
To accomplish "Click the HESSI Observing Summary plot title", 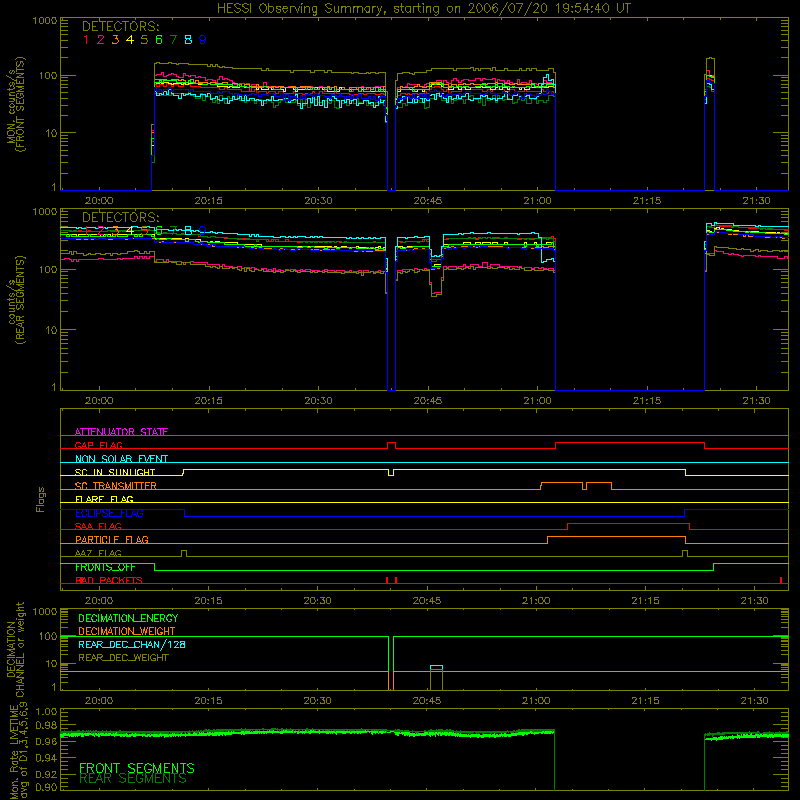I will pyautogui.click(x=424, y=9).
